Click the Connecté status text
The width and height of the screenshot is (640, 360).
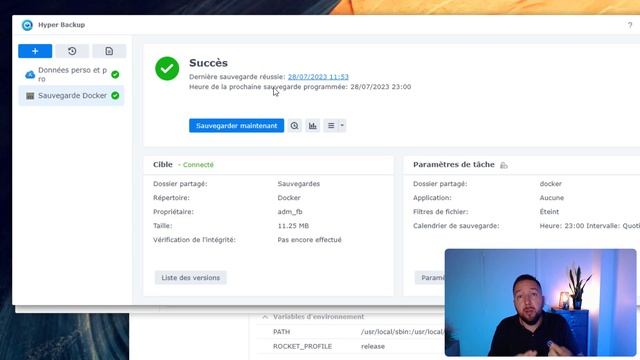point(198,165)
